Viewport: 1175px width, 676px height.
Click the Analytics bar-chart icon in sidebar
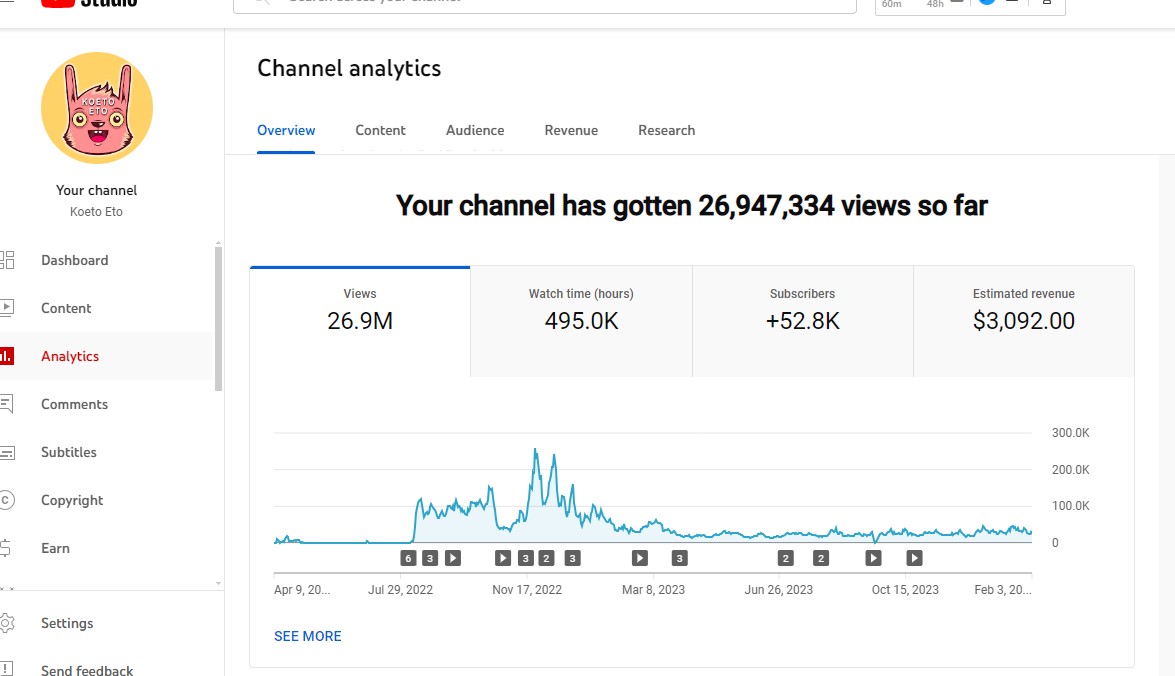coord(7,356)
